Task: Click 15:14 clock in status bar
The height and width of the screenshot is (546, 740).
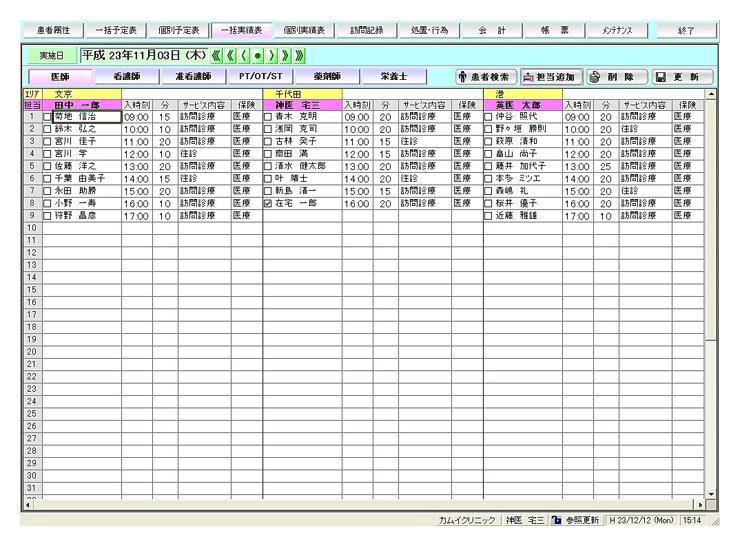Action: tap(691, 520)
